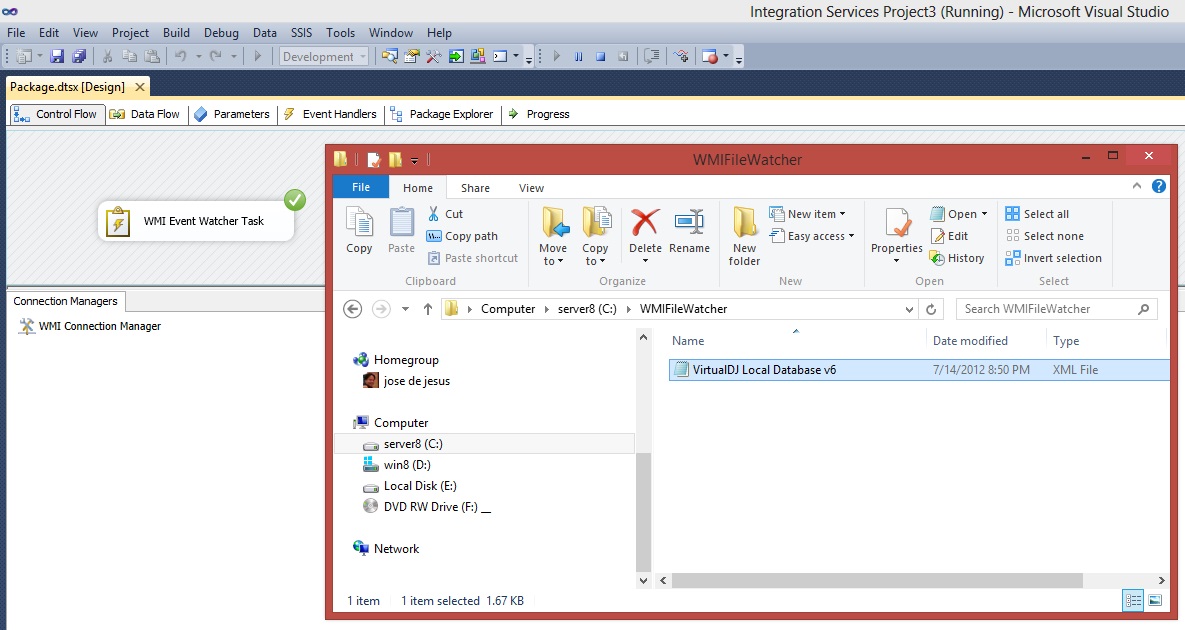The height and width of the screenshot is (630, 1185).
Task: Click the horizontal scrollbar in file list
Action: point(877,580)
